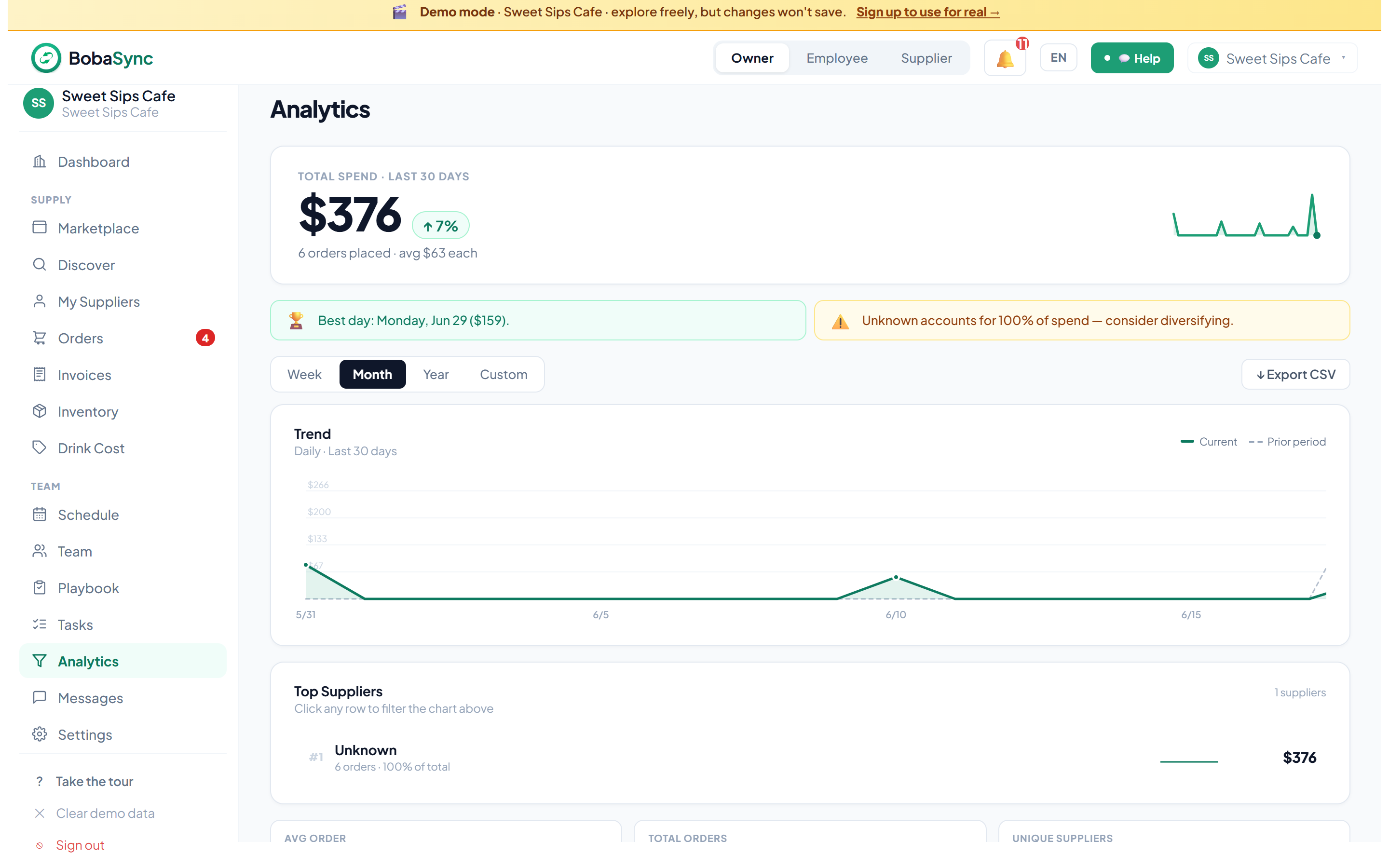The width and height of the screenshot is (1389, 868).
Task: Open Marketplace page
Action: pos(123,229)
